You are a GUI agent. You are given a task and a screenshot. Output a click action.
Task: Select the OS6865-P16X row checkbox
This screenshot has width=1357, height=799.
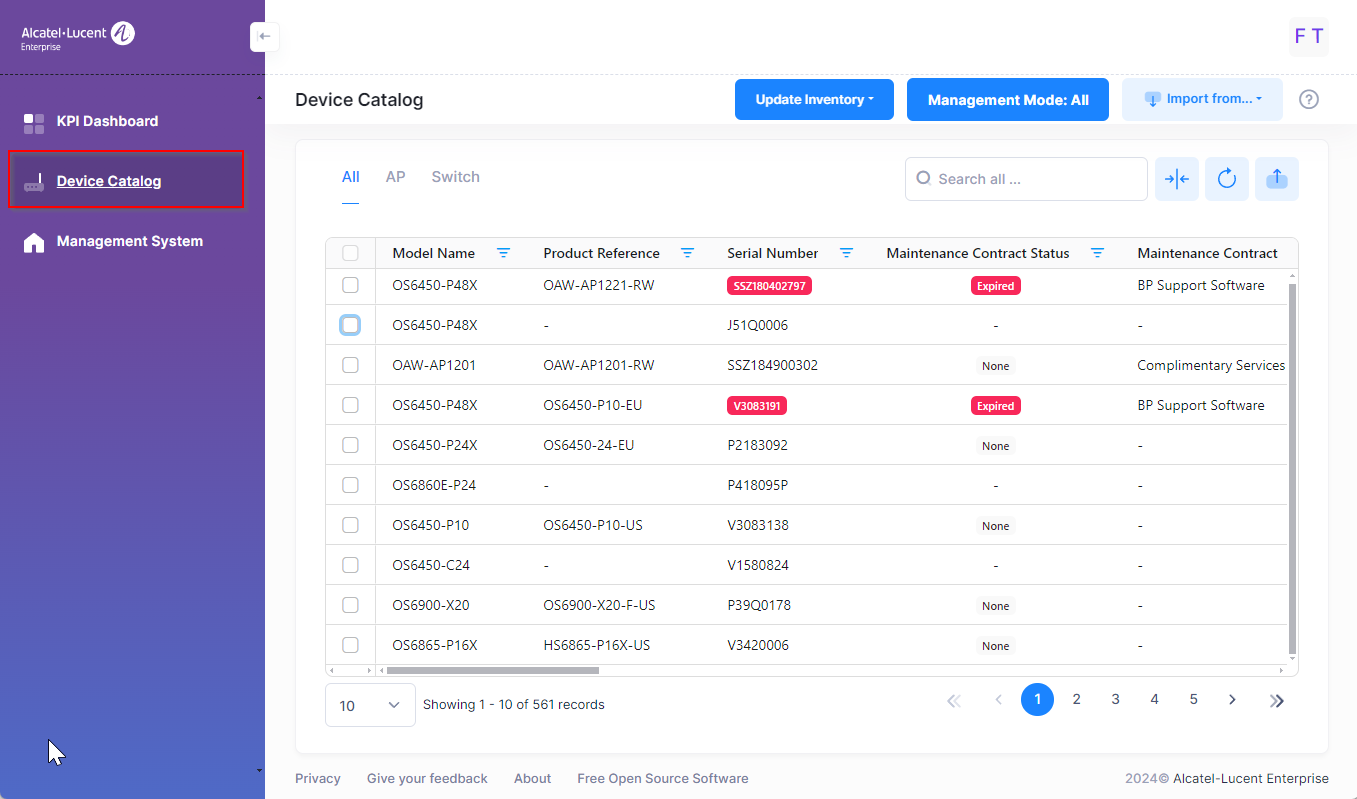[350, 645]
